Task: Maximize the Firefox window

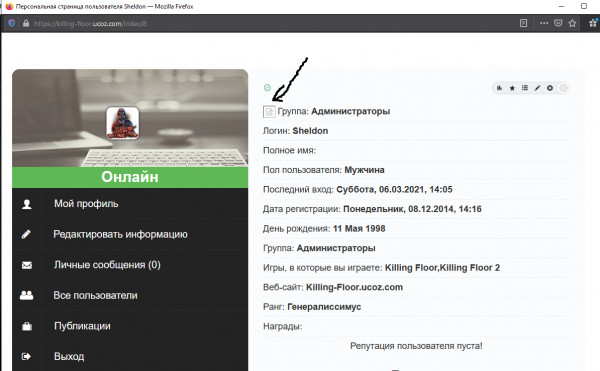Action: point(584,6)
